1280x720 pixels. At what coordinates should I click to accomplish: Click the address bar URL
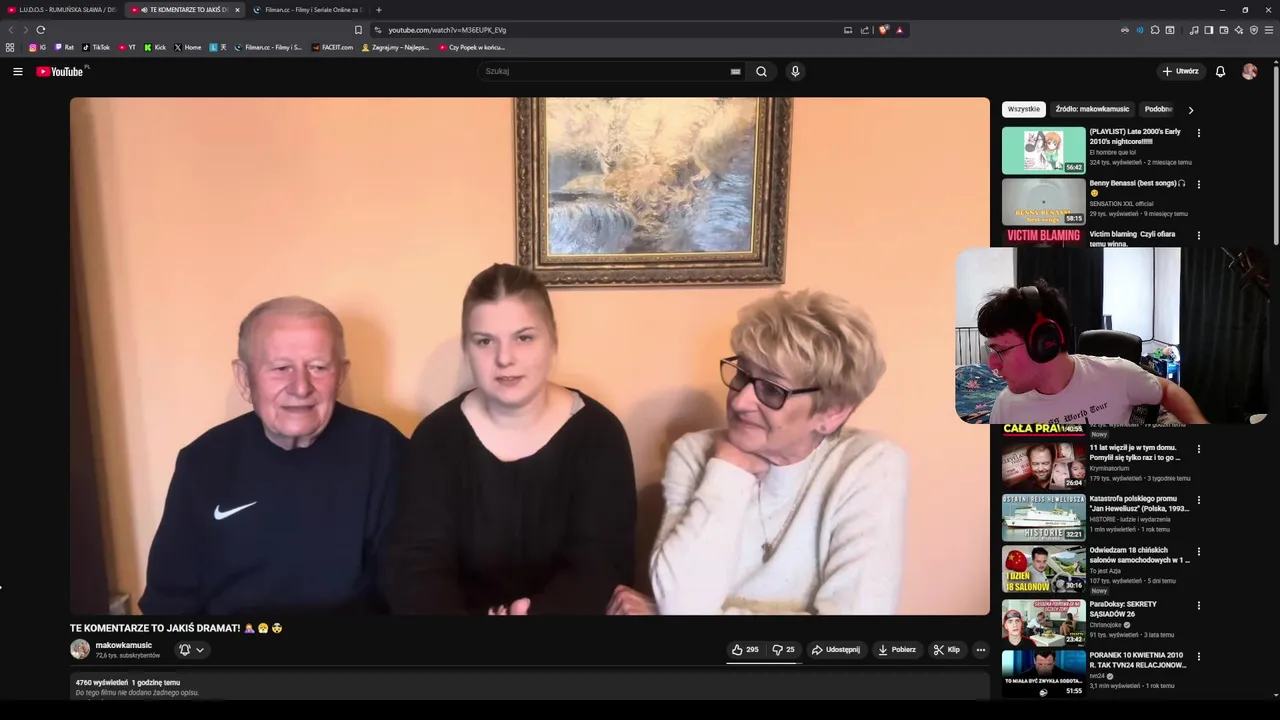tap(447, 30)
